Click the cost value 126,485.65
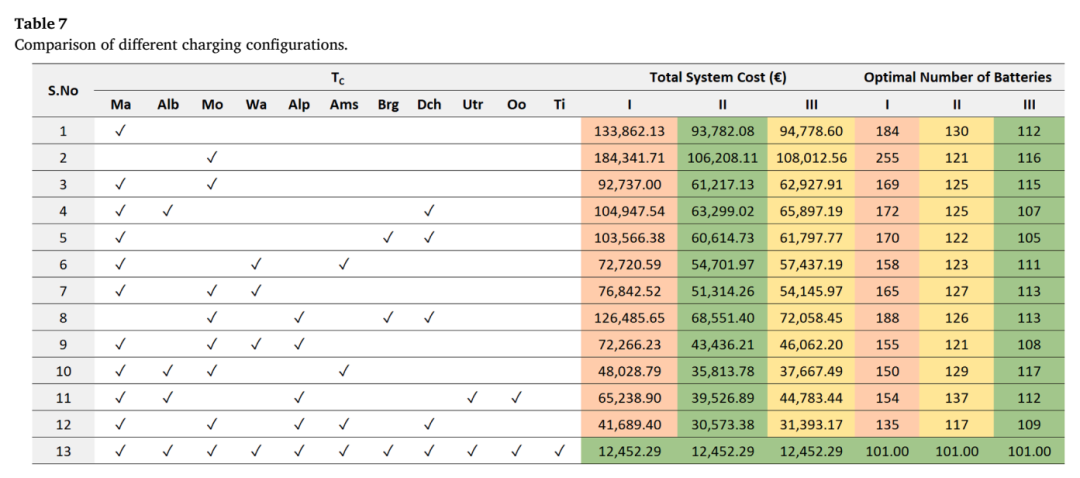This screenshot has width=1080, height=478. (630, 318)
